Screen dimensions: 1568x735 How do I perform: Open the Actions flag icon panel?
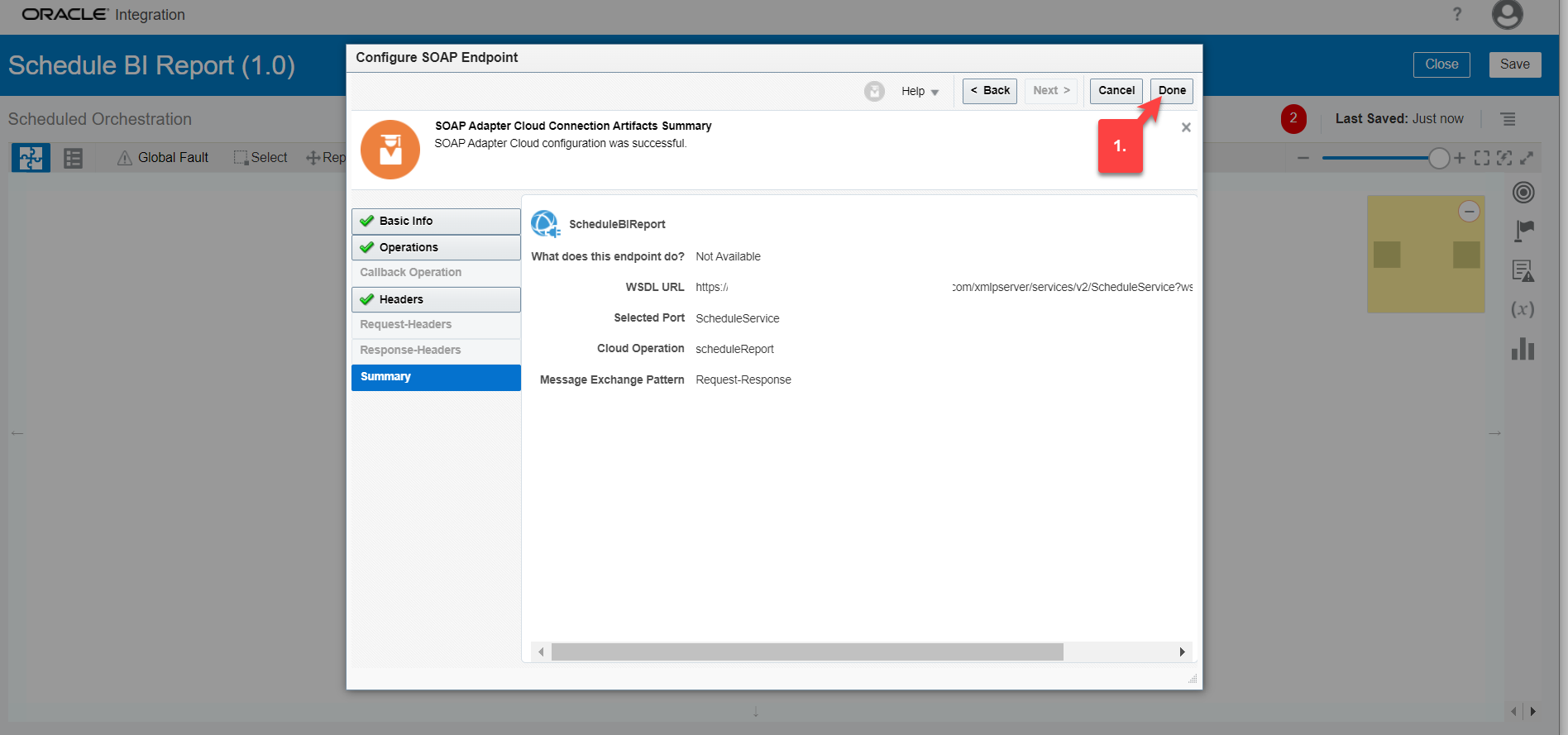1523,231
